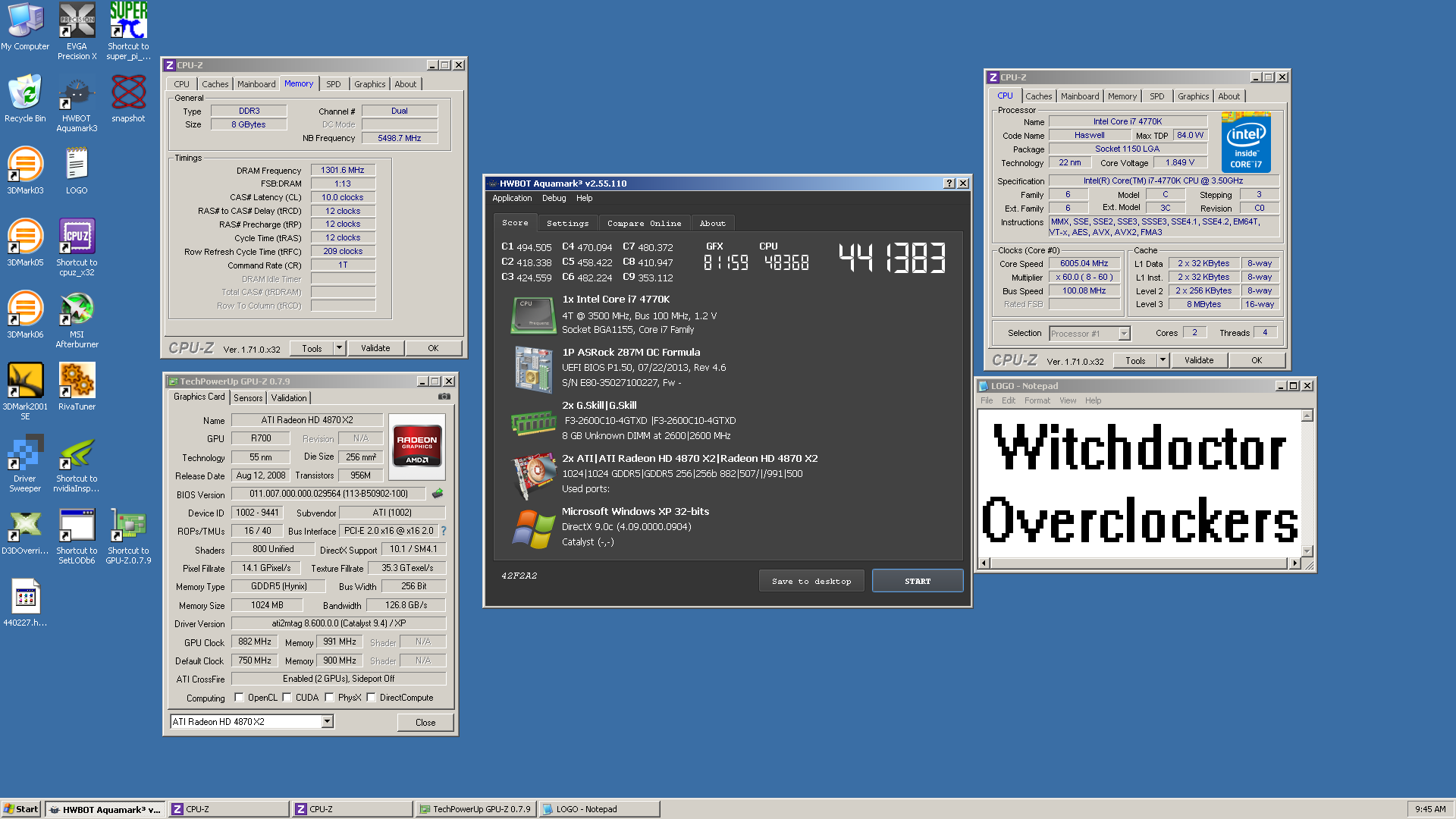Viewport: 1456px width, 819px height.
Task: Toggle the PhysX checkbox in GPU-Z
Action: pyautogui.click(x=330, y=698)
